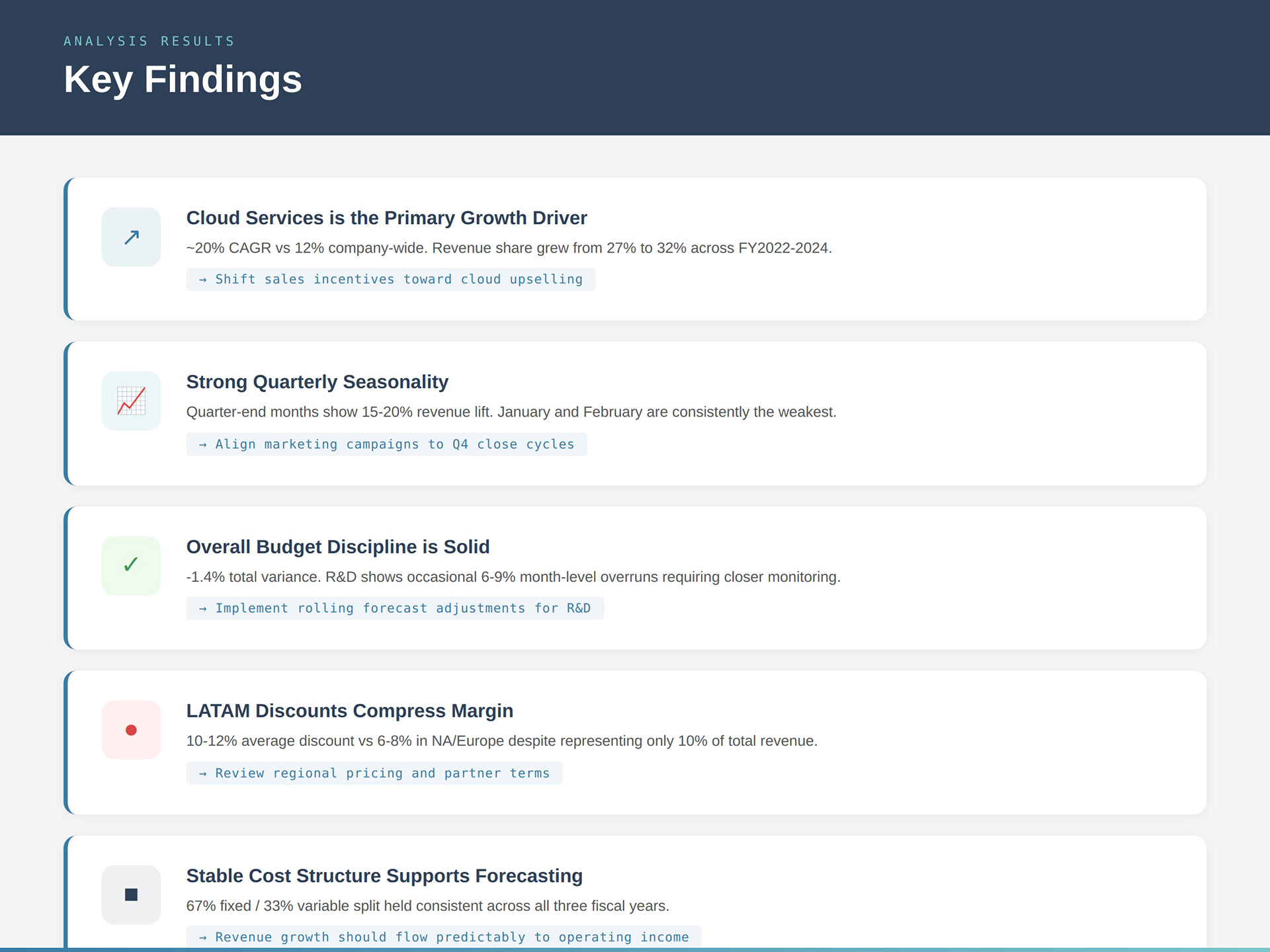Viewport: 1270px width, 952px height.
Task: Click 'Align marketing campaigns to Q4' tag
Action: coord(386,444)
